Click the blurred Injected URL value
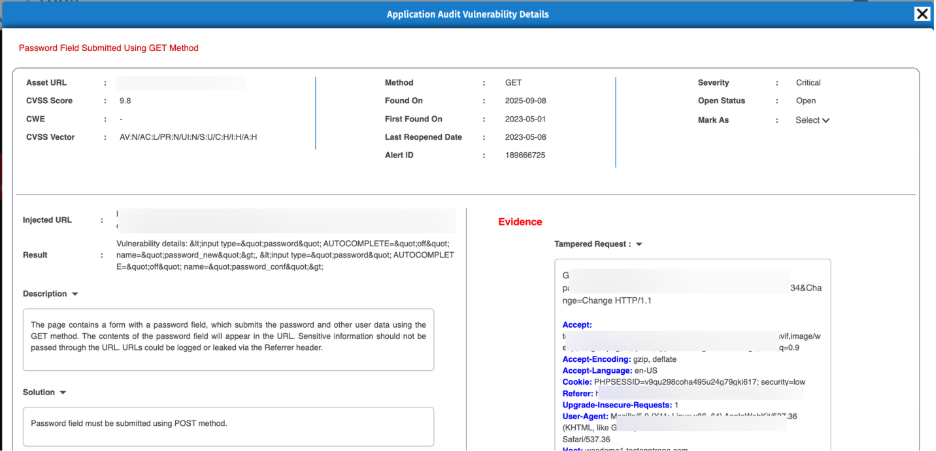Image resolution: width=936 pixels, height=451 pixels. (285, 220)
